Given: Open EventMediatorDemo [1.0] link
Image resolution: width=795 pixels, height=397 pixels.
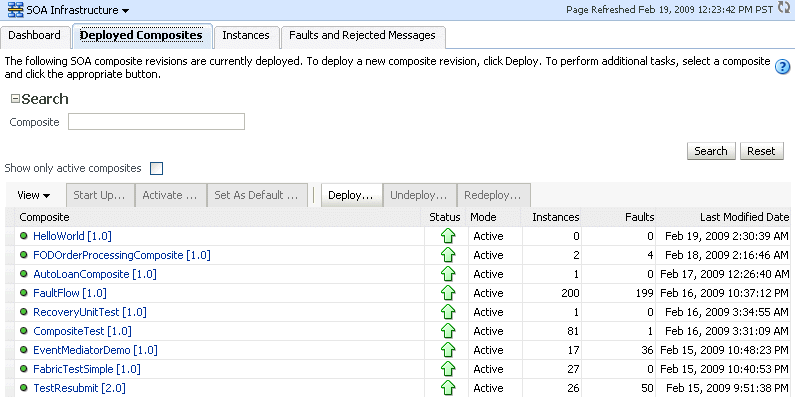Looking at the screenshot, I should point(95,350).
